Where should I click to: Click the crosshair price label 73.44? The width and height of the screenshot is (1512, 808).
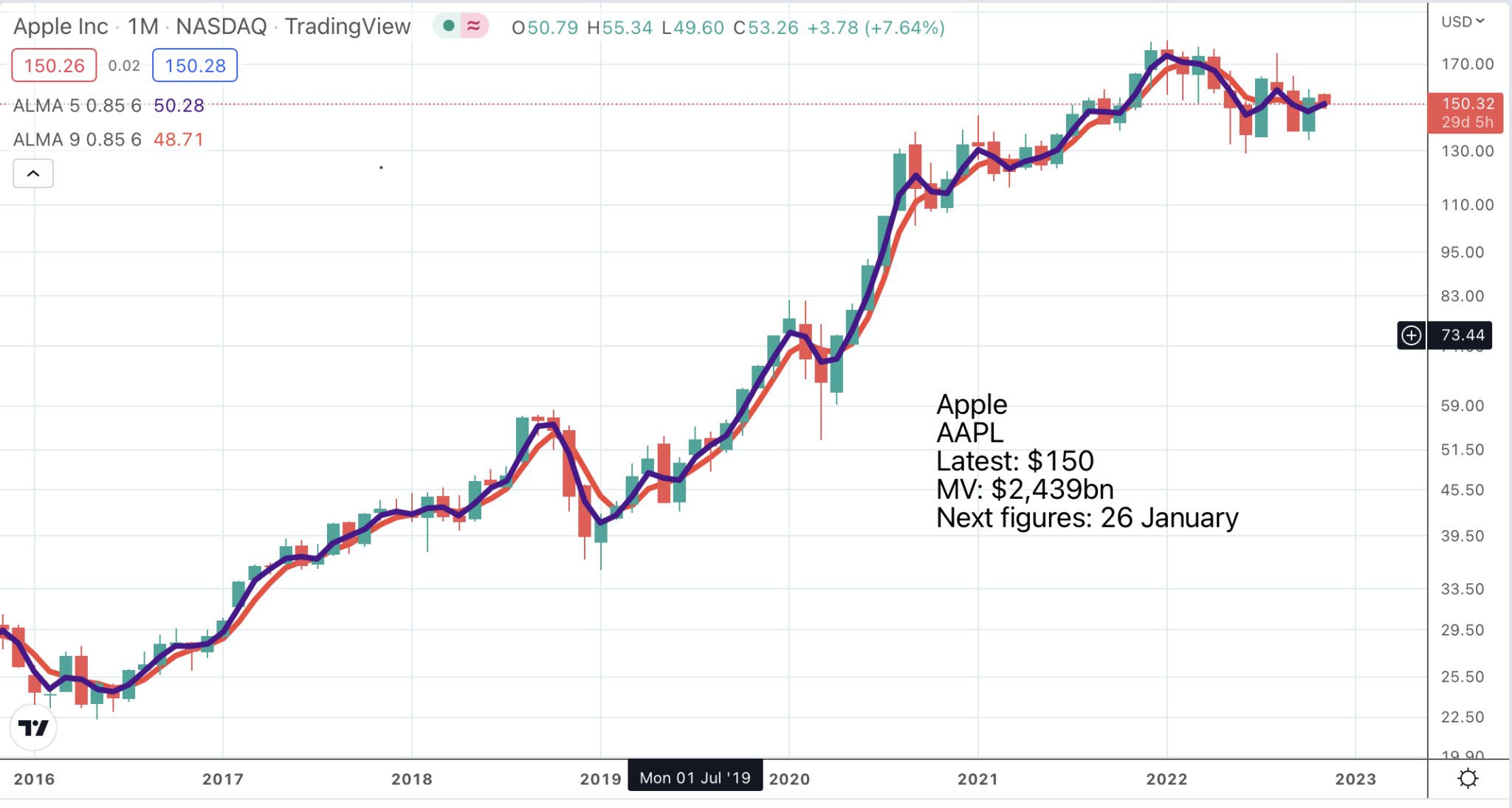(1463, 335)
